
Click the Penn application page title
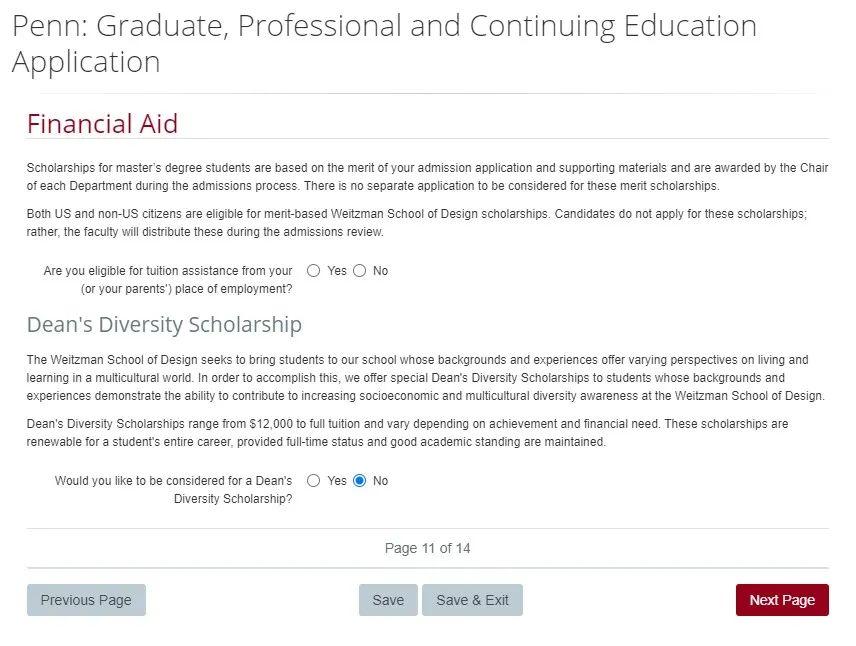click(384, 43)
